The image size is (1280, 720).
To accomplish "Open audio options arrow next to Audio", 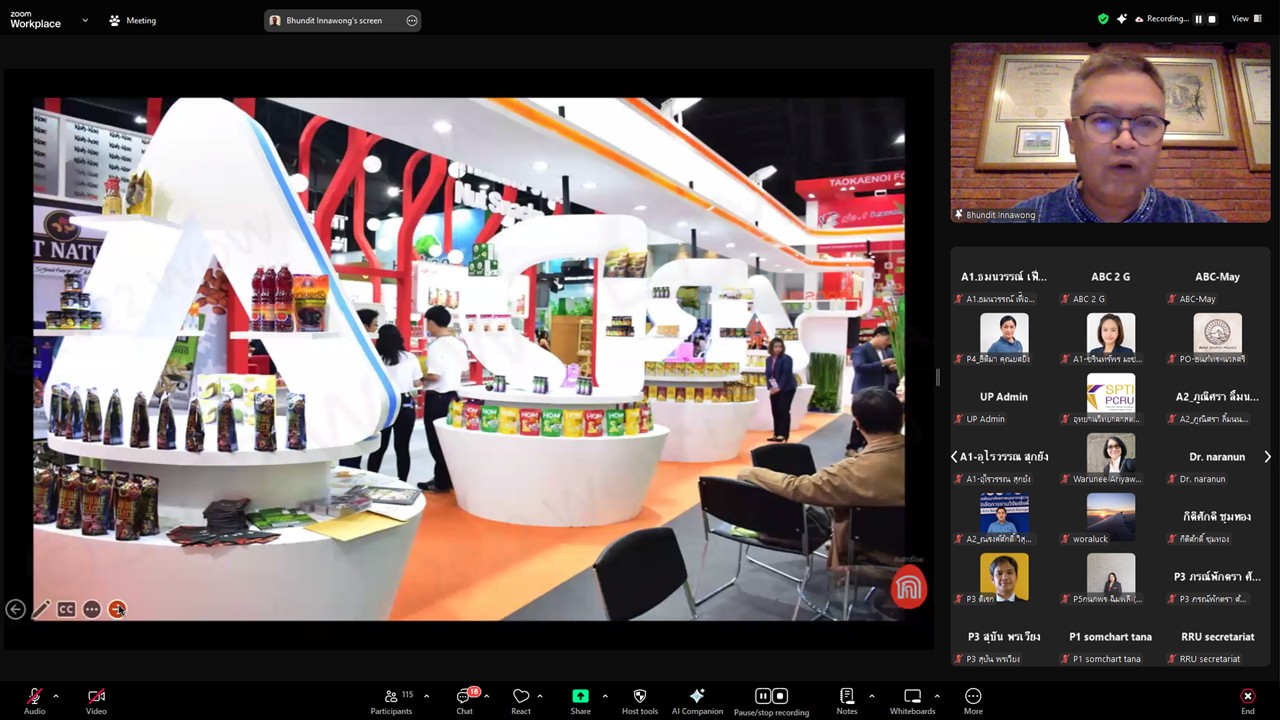I will pos(56,696).
